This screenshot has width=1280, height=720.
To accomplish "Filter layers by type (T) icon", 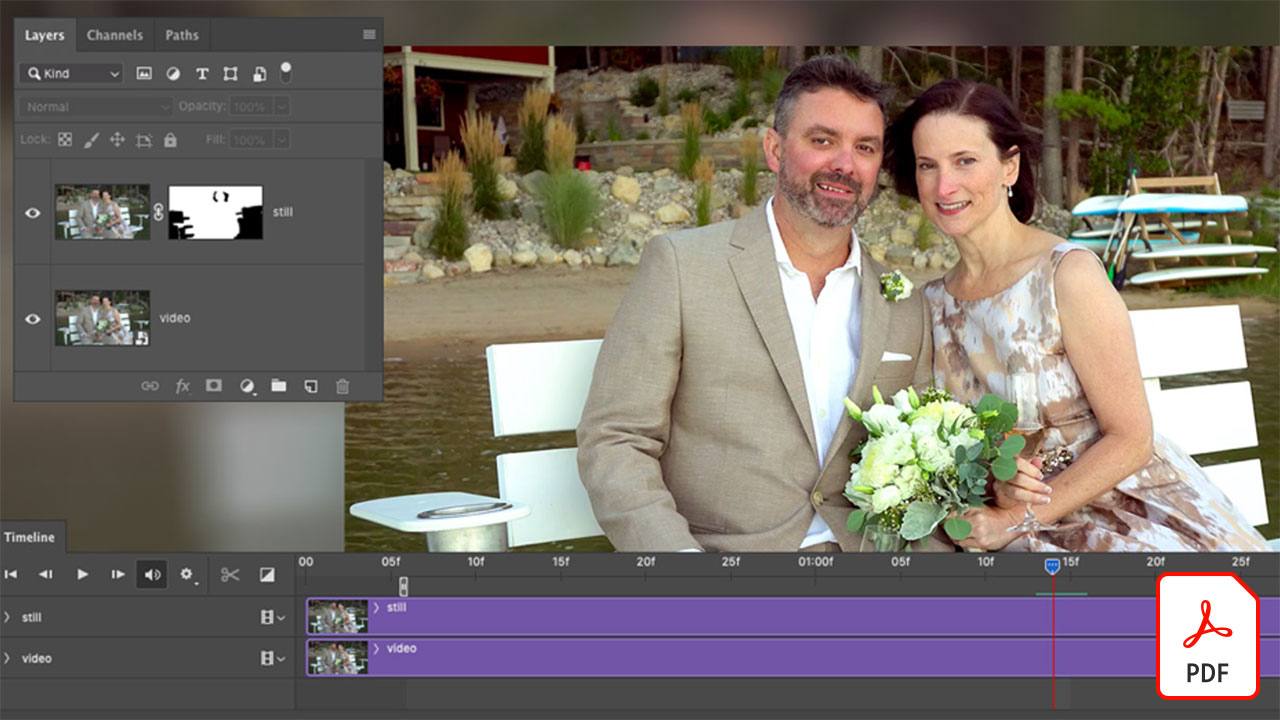I will [x=201, y=73].
